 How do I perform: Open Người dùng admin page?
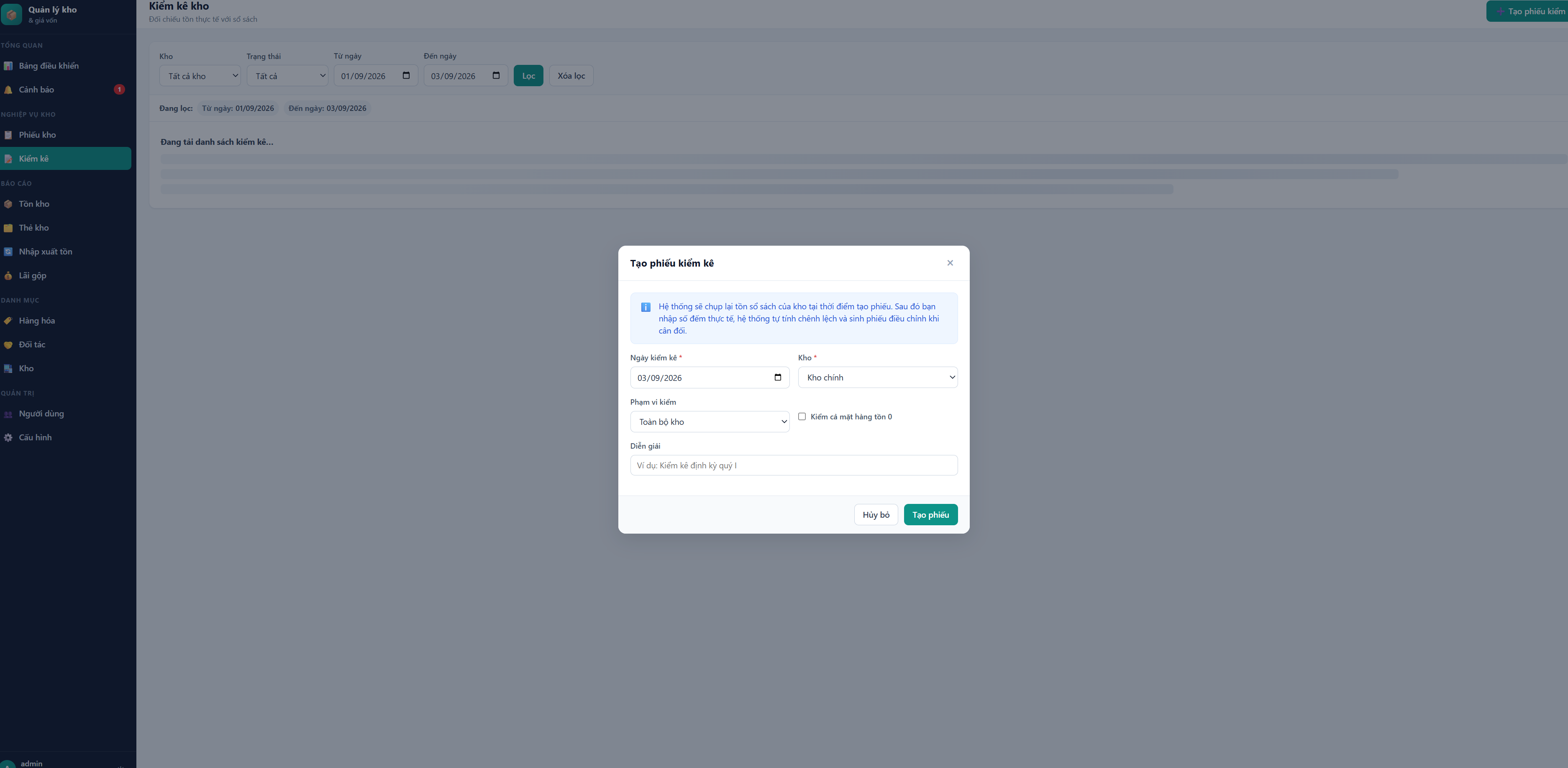pos(66,414)
